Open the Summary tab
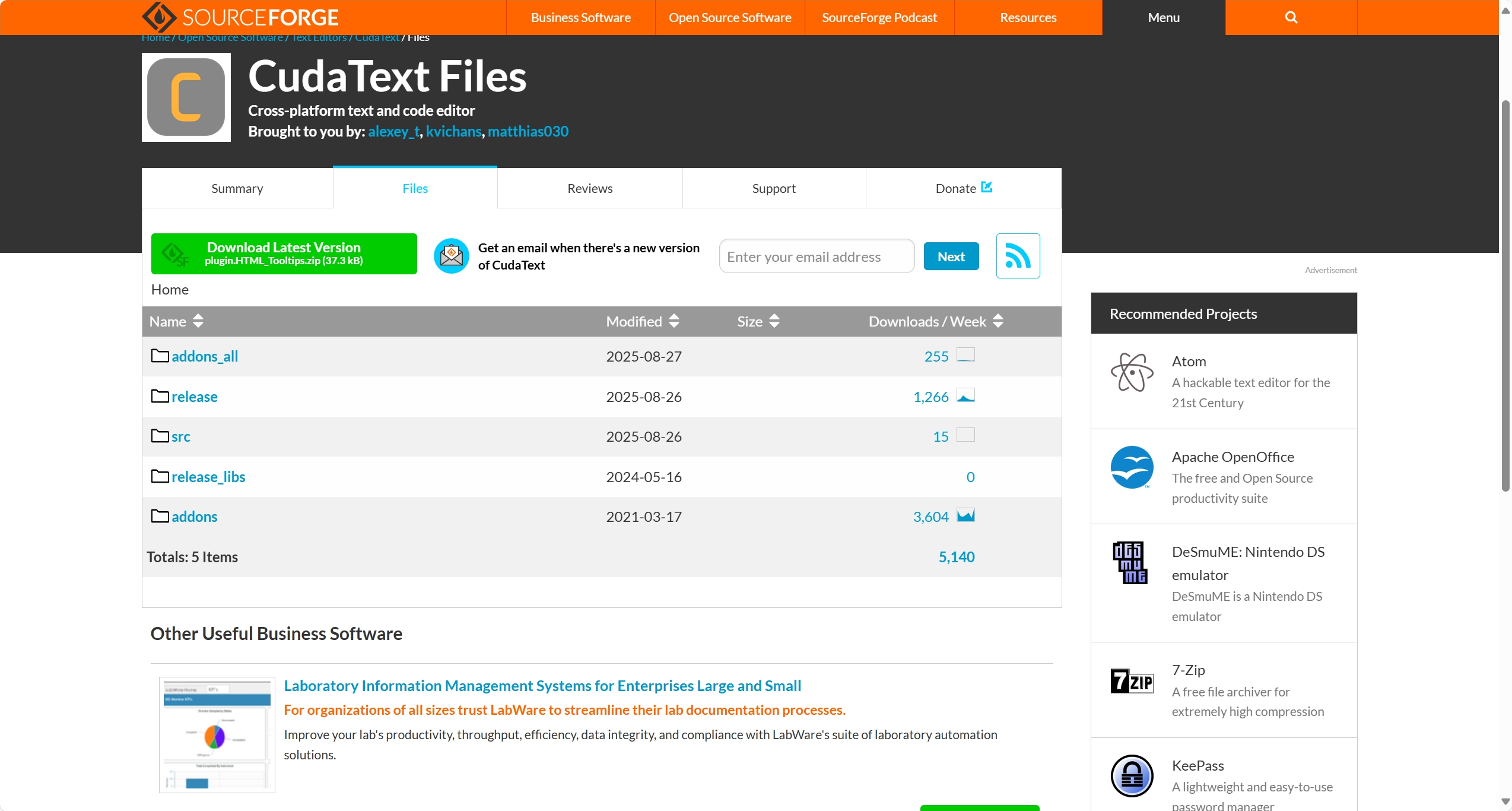This screenshot has width=1512, height=811. (237, 188)
